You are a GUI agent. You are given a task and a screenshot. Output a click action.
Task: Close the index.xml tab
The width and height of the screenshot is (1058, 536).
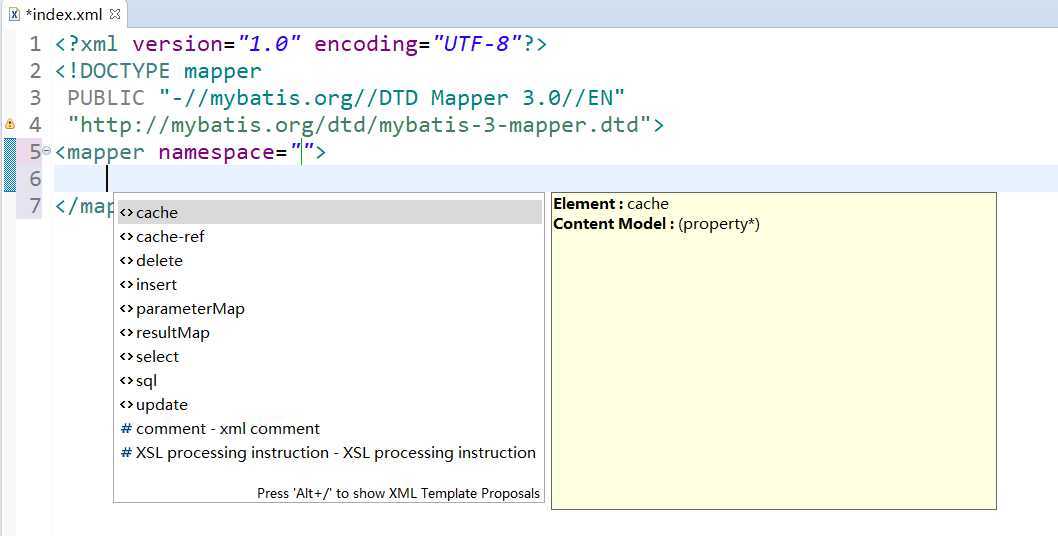[115, 14]
